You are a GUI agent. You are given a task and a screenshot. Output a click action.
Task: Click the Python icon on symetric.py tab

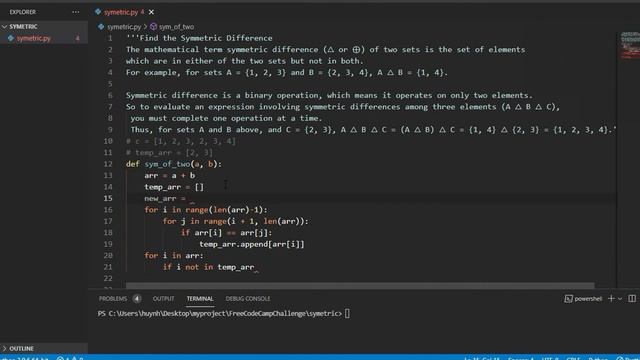pos(98,12)
